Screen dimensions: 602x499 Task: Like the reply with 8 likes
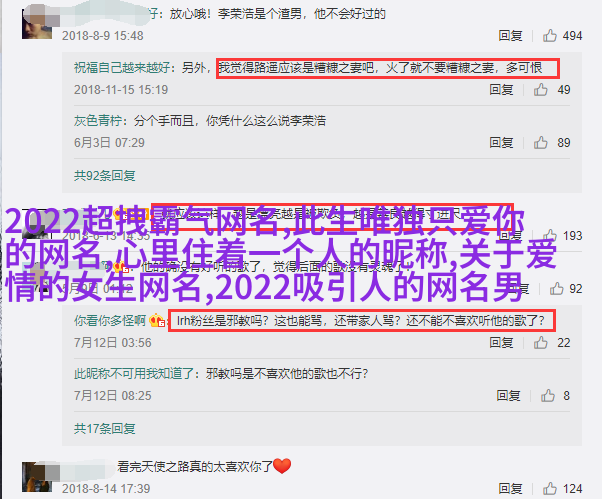547,395
